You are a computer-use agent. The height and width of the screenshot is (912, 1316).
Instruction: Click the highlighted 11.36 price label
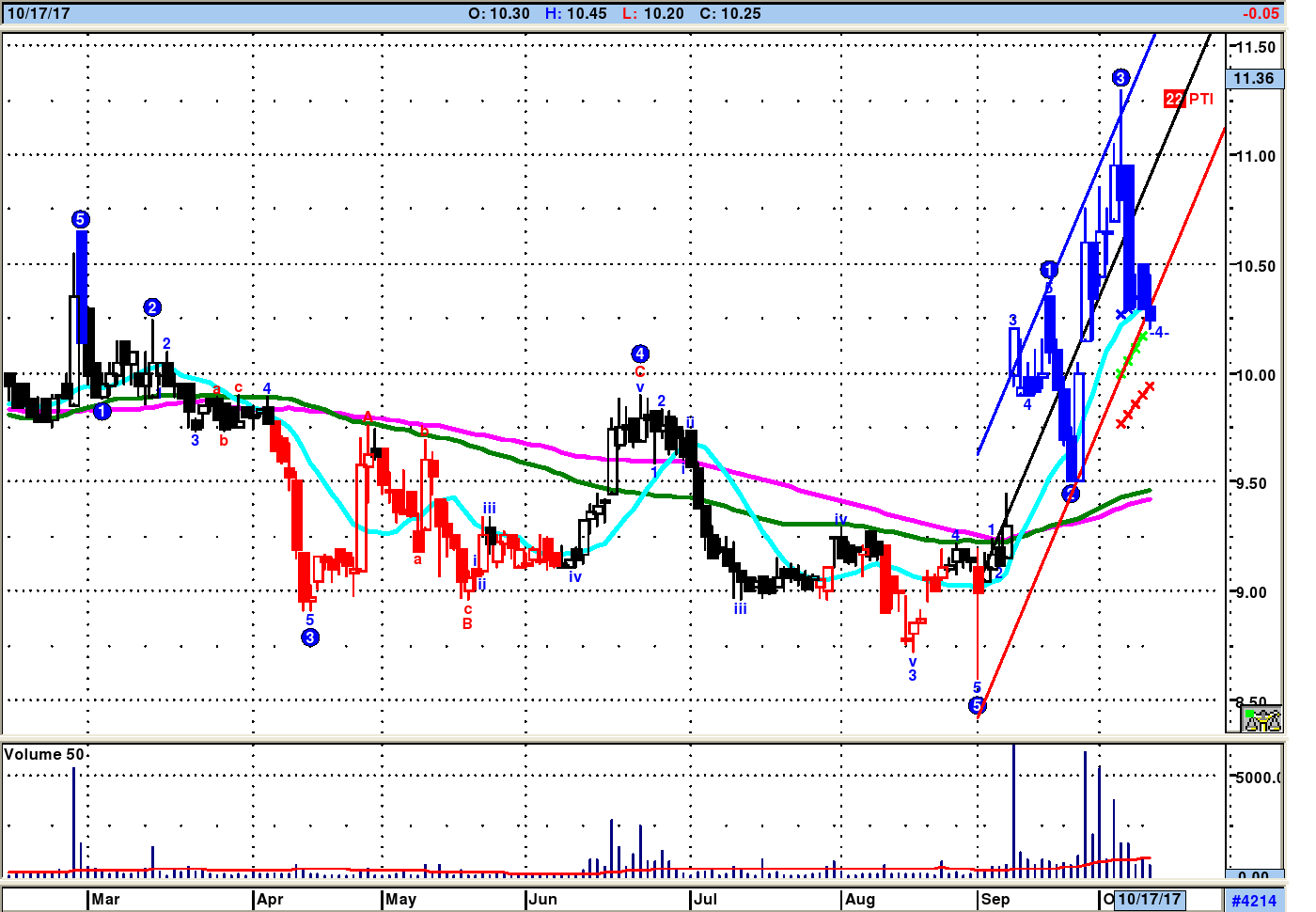pos(1253,79)
